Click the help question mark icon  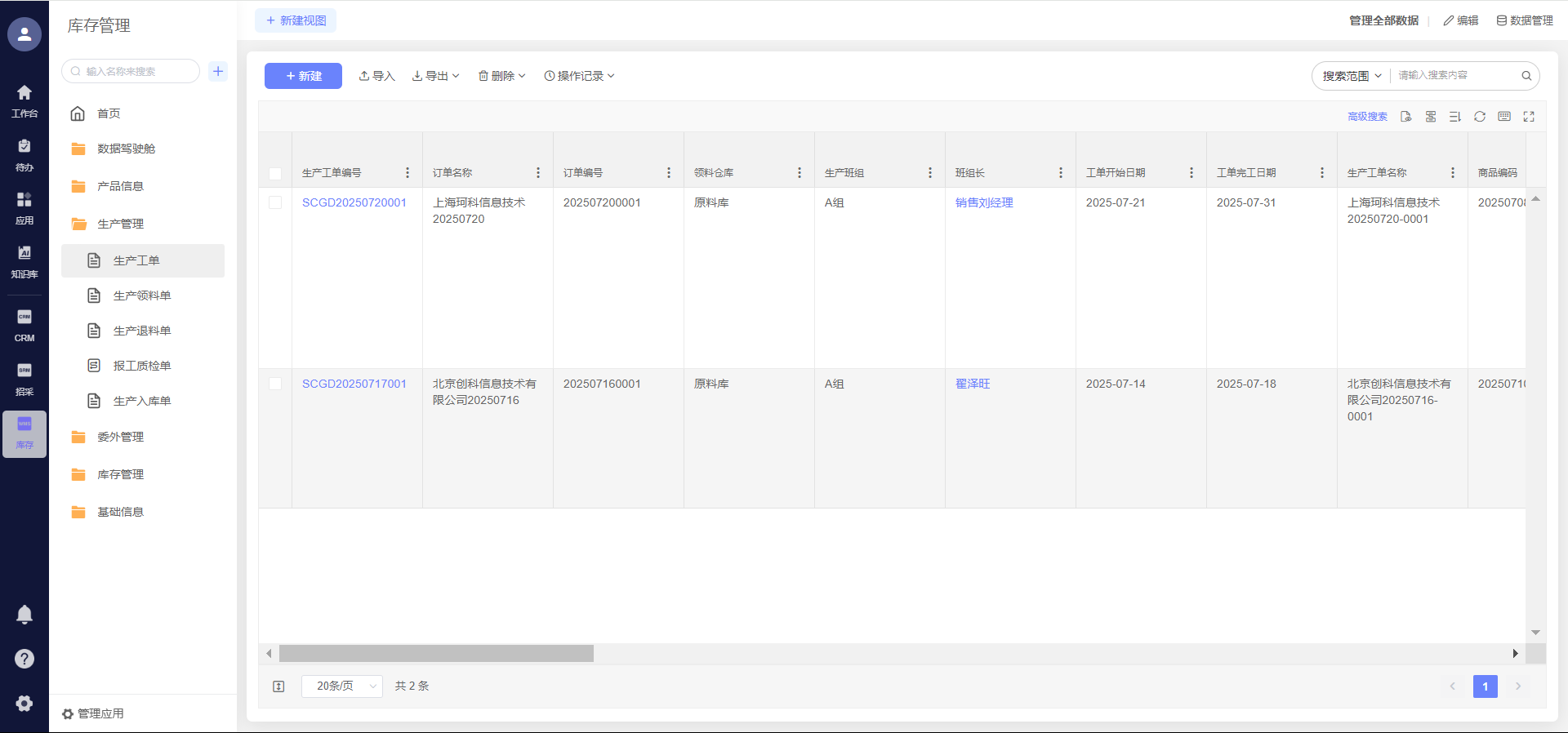[x=24, y=659]
